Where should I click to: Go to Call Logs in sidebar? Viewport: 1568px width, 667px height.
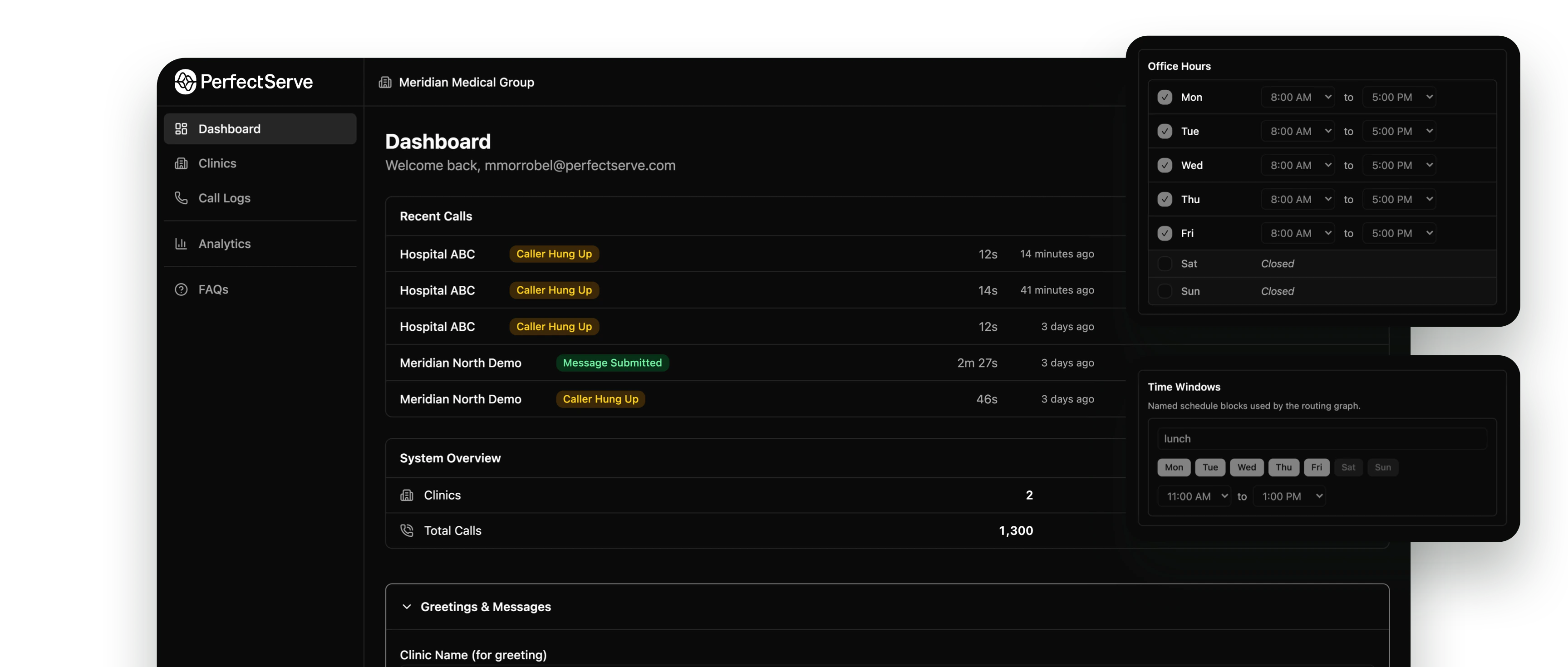tap(260, 198)
